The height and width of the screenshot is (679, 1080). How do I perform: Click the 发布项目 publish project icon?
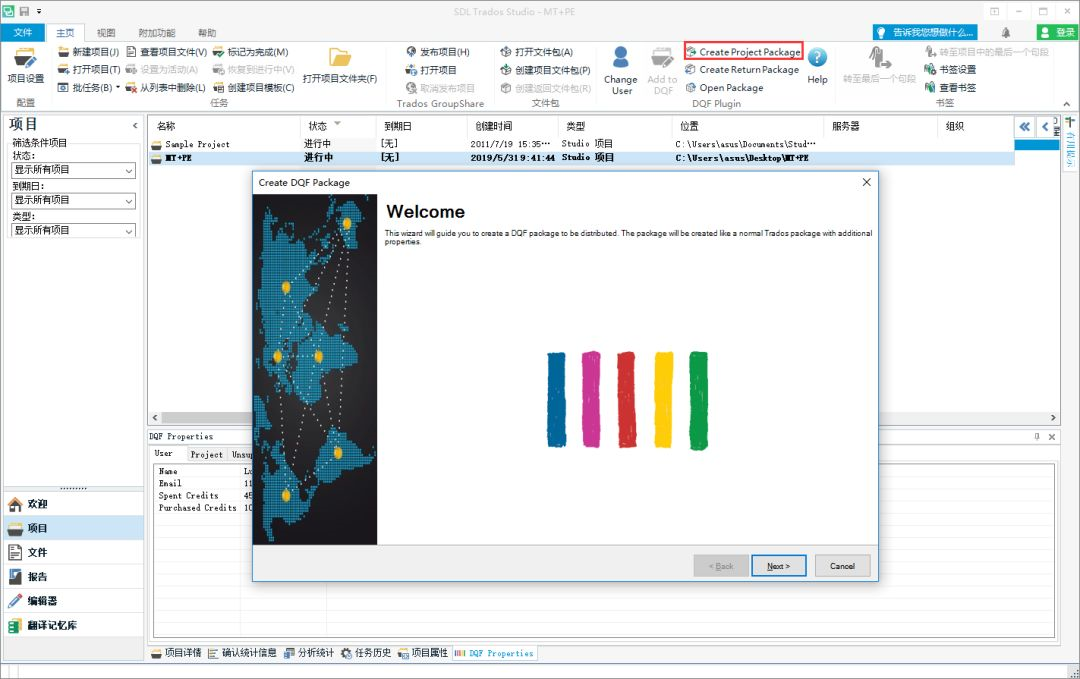[410, 51]
